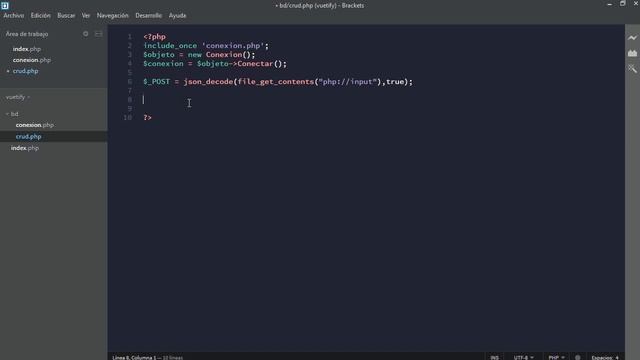The image size is (640, 360).
Task: Click the working files settings gear icon
Action: coord(86,34)
